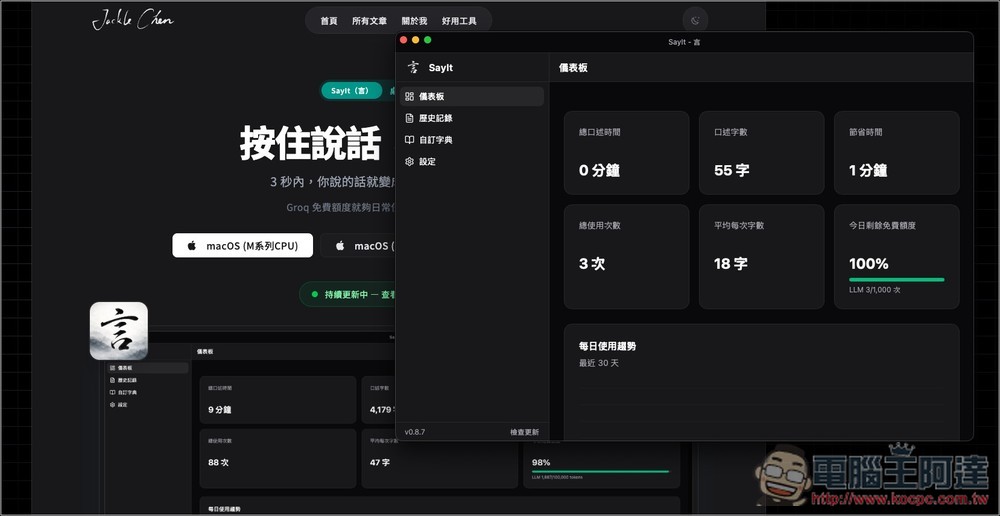Click the Jackle Chen signature logo
Image resolution: width=1000 pixels, height=516 pixels.
pos(133,20)
